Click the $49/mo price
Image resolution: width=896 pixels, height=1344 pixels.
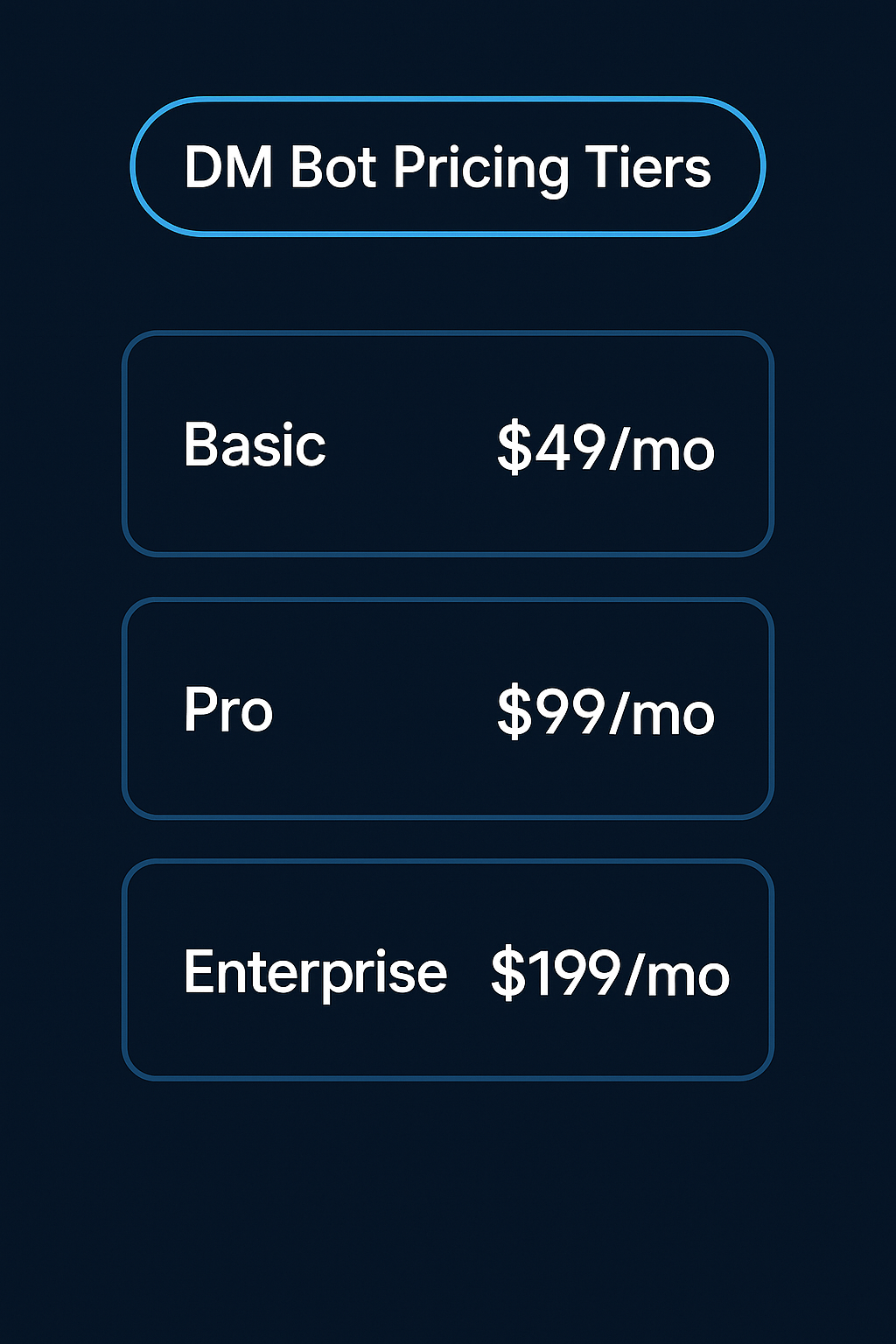605,447
